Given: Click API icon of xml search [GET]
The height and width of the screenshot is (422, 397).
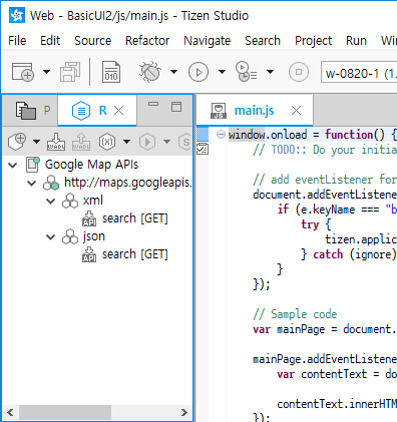Looking at the screenshot, I should pyautogui.click(x=89, y=219).
